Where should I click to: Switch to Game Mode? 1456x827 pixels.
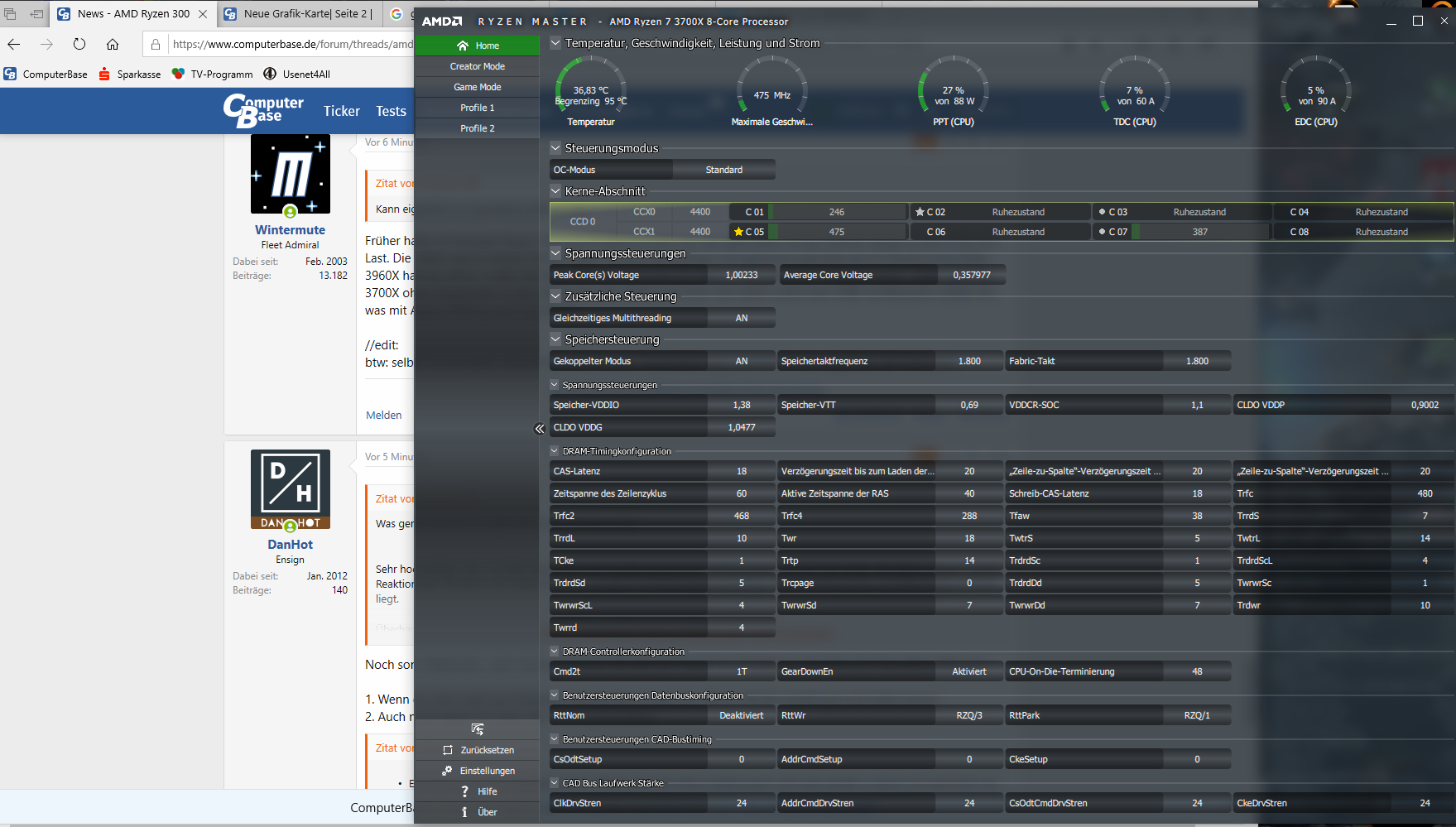click(x=478, y=87)
